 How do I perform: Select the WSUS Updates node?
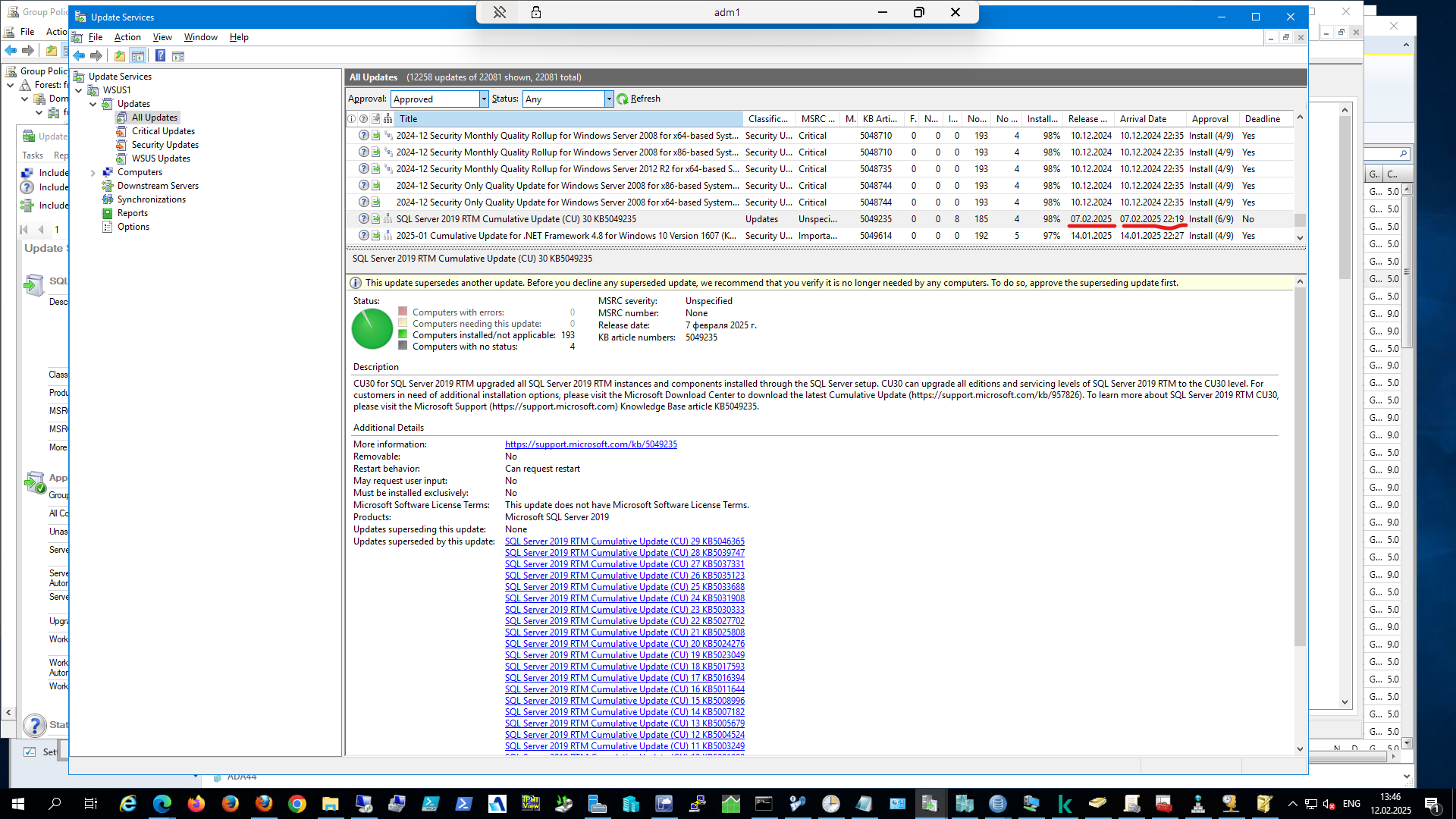(x=161, y=158)
